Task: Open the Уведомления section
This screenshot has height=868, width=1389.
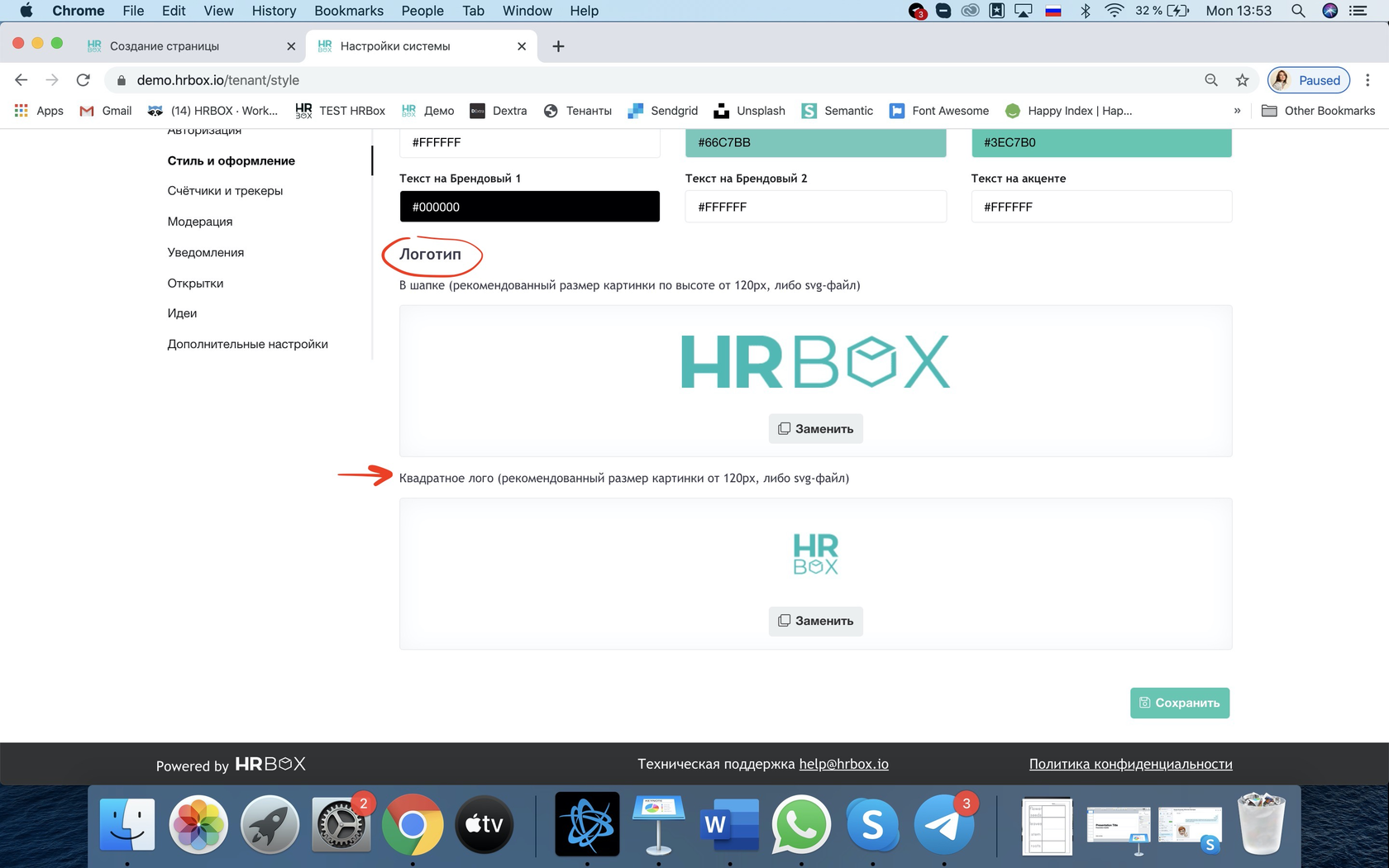Action: (x=205, y=252)
